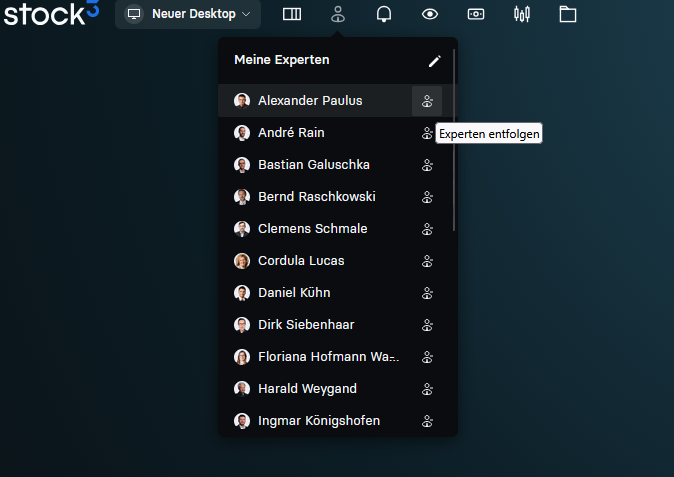The height and width of the screenshot is (477, 674).
Task: Unfollow expert Dirk Siebenhaar
Action: (427, 325)
